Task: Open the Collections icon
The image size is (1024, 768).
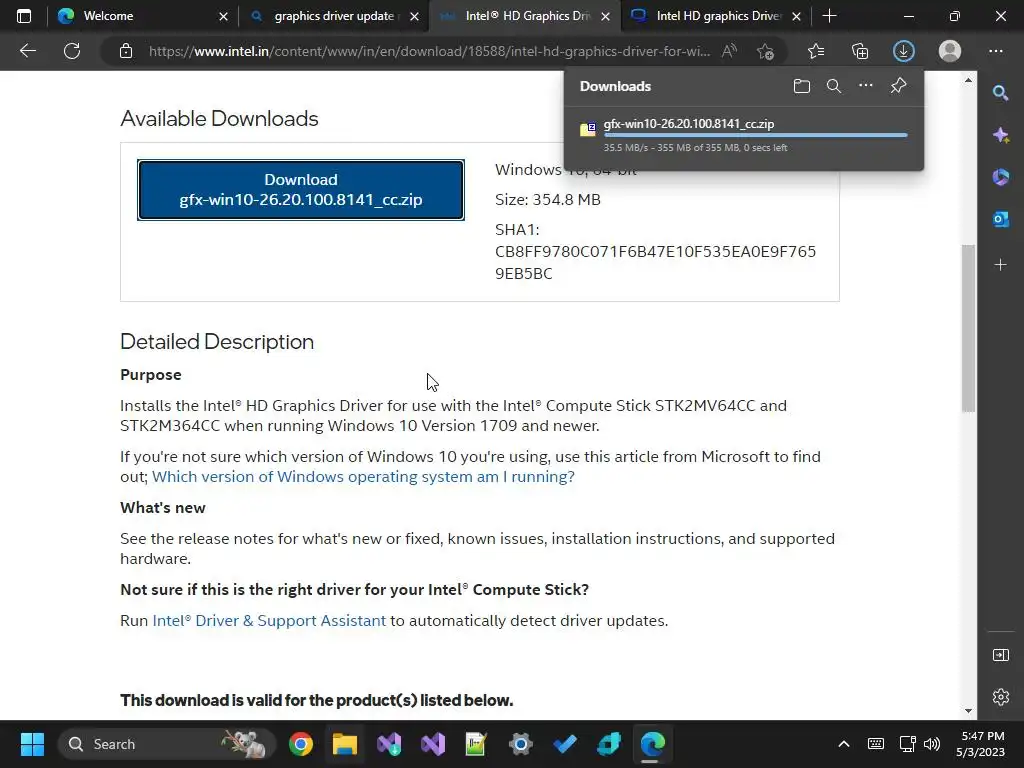Action: point(860,51)
